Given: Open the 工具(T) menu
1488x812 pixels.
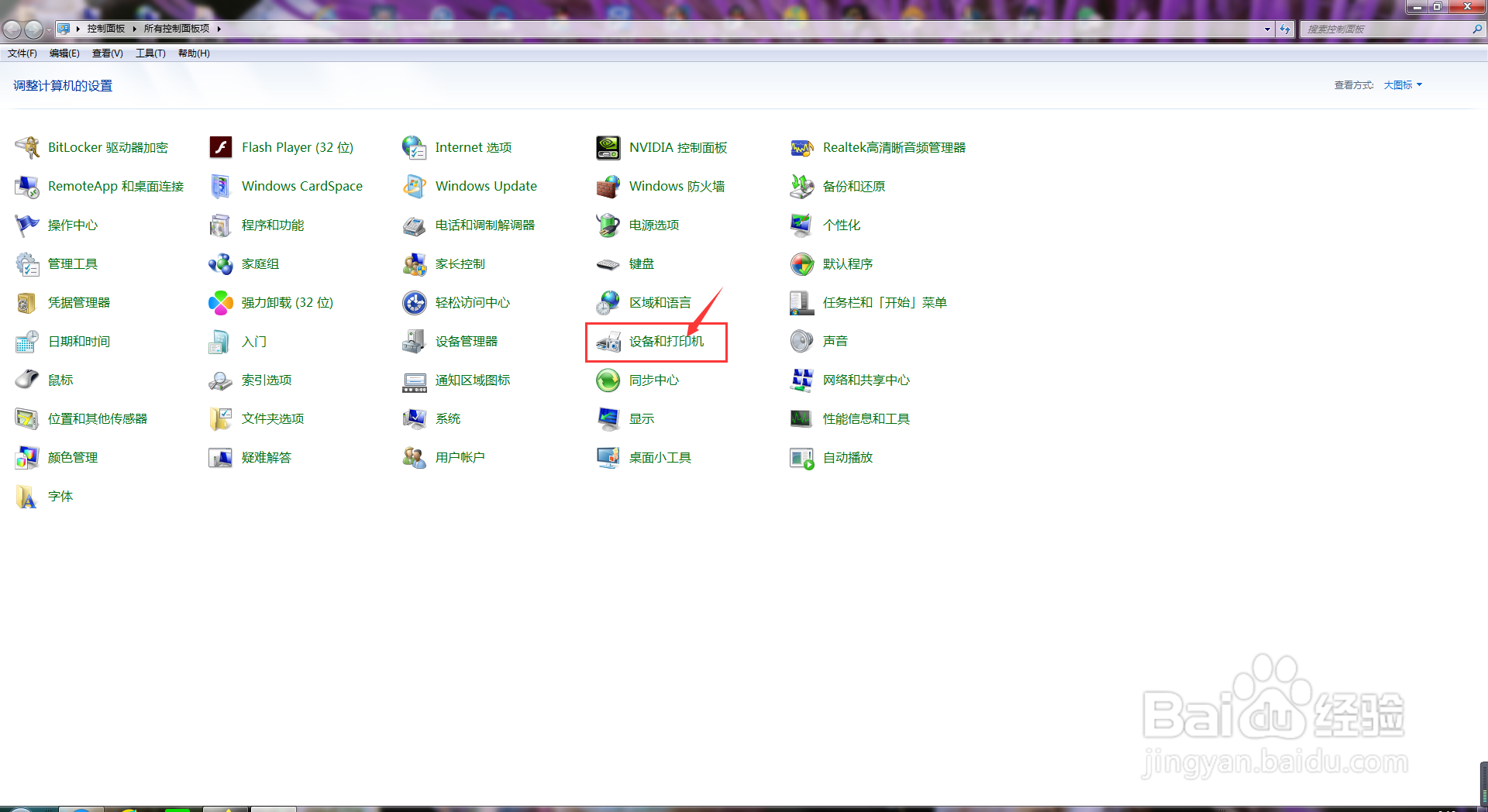Looking at the screenshot, I should (150, 53).
